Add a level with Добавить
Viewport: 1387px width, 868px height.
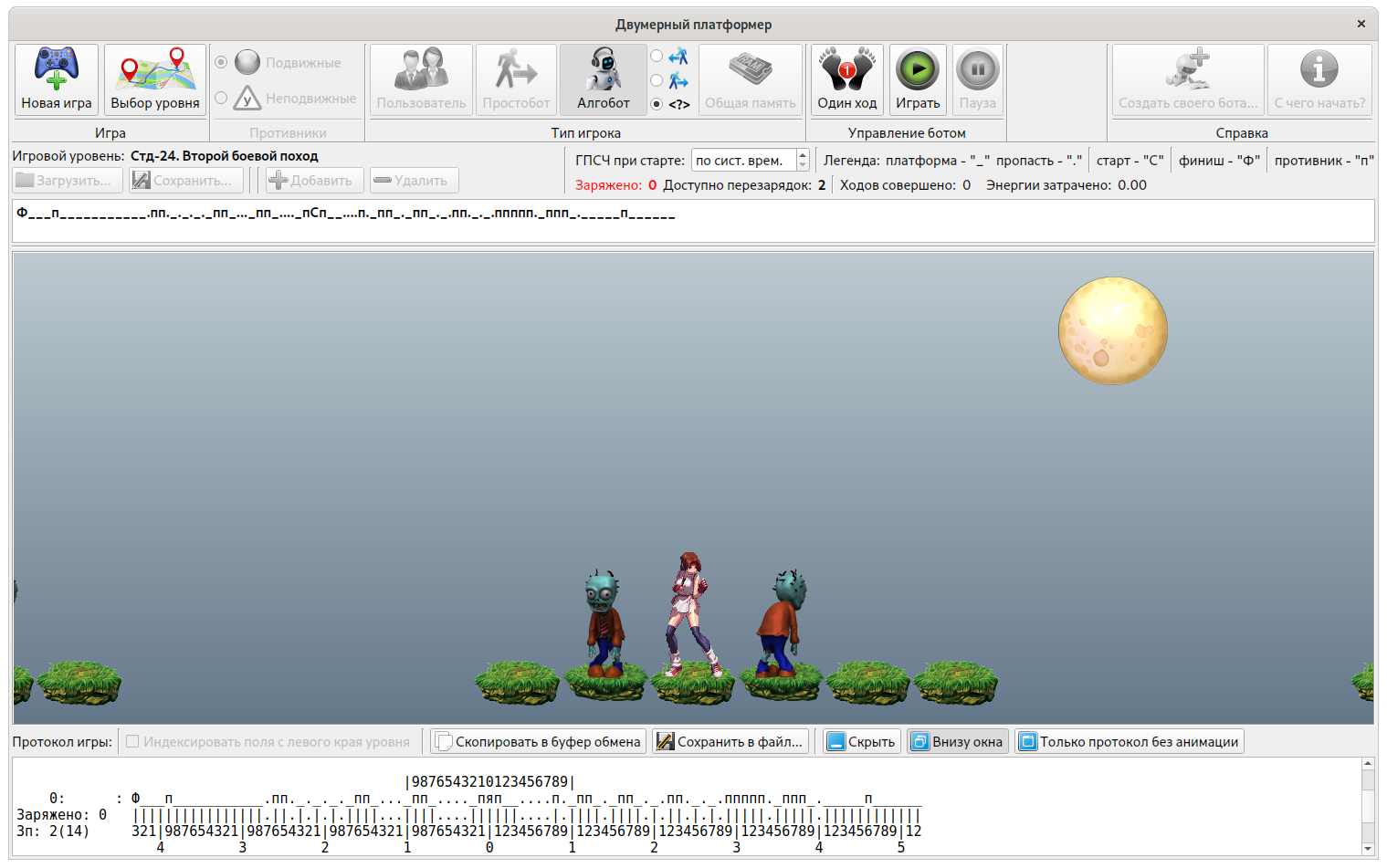point(315,181)
